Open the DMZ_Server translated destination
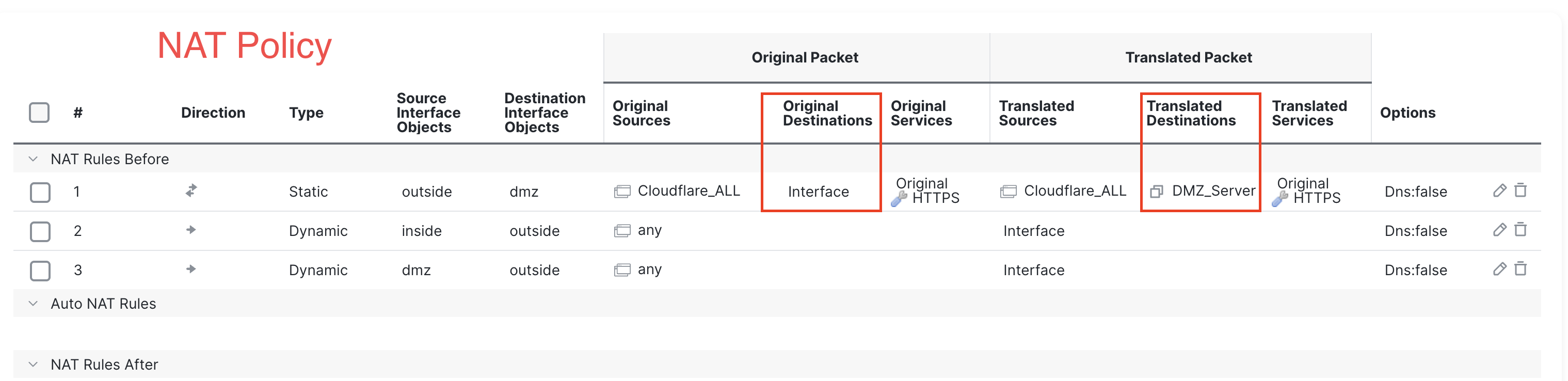The height and width of the screenshot is (381, 1568). coord(1213,191)
